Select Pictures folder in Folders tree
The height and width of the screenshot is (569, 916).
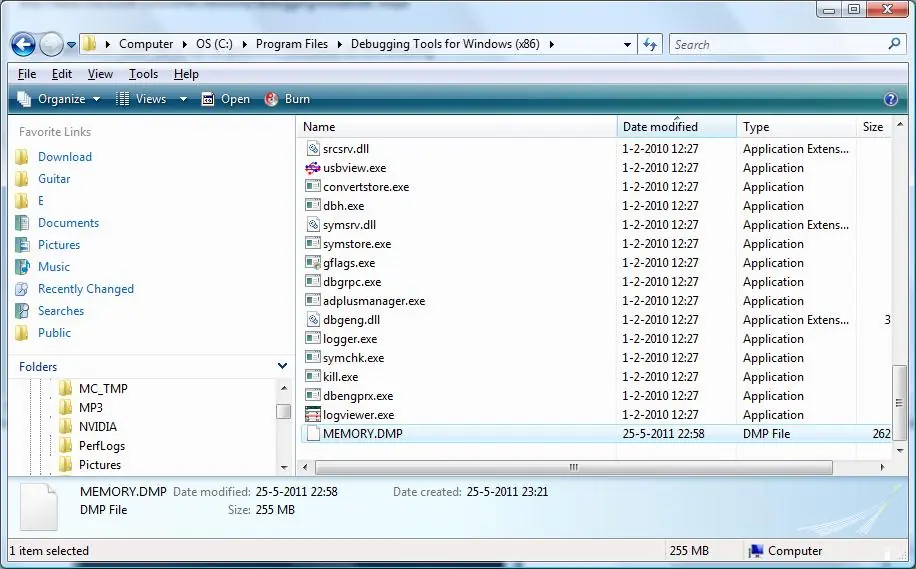click(100, 465)
